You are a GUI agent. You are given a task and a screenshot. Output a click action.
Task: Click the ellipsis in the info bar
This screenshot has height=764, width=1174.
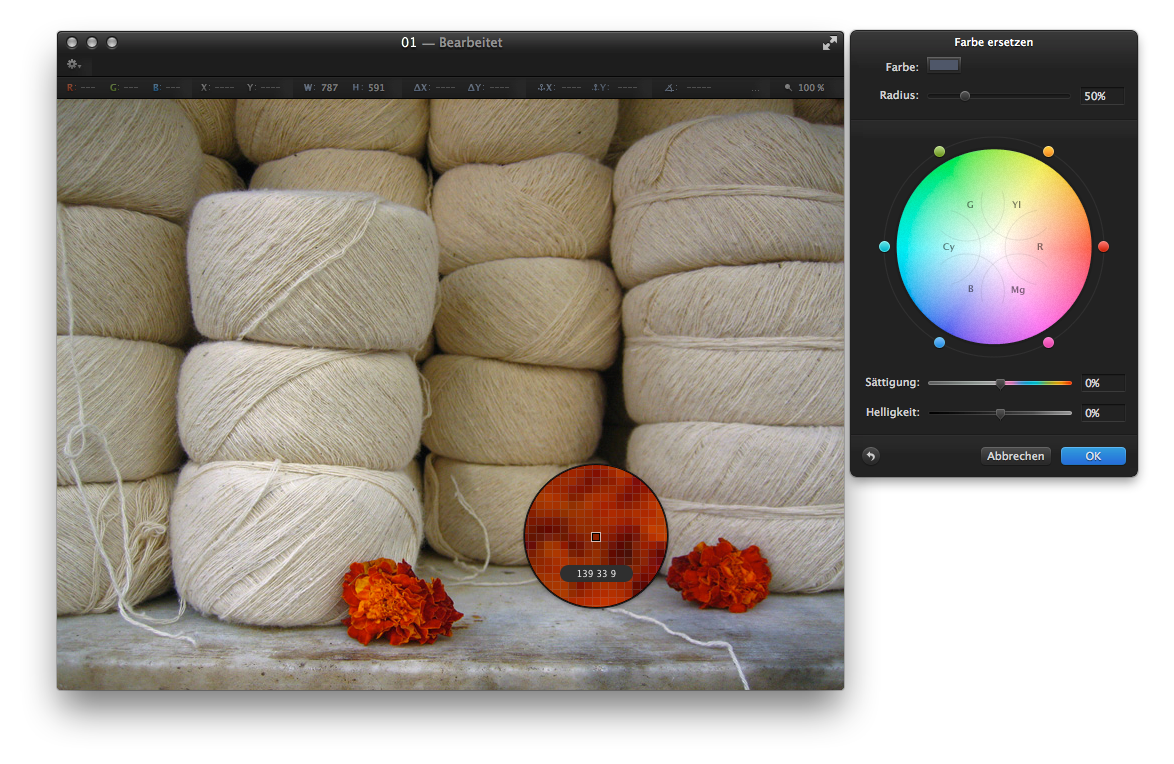tap(756, 89)
